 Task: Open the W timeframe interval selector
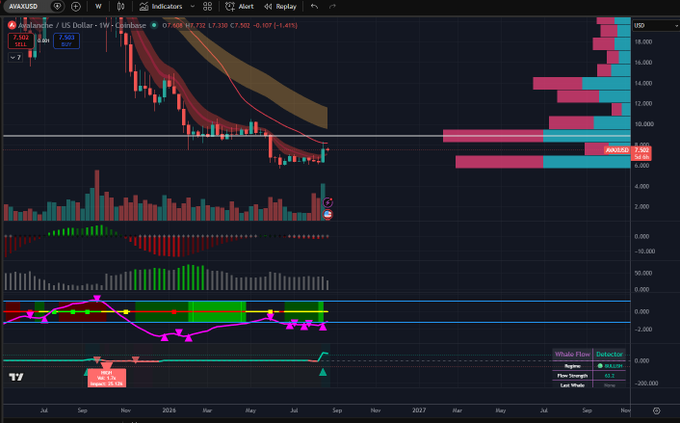coord(98,7)
